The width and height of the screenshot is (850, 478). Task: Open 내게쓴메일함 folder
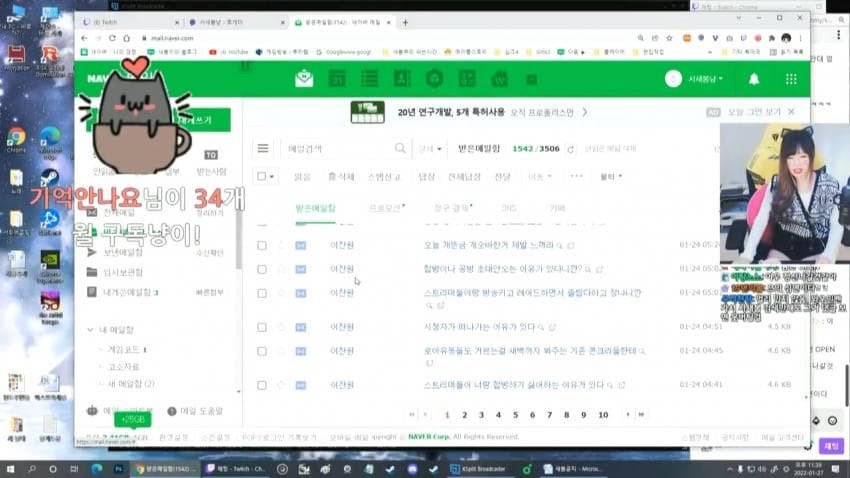(x=126, y=292)
